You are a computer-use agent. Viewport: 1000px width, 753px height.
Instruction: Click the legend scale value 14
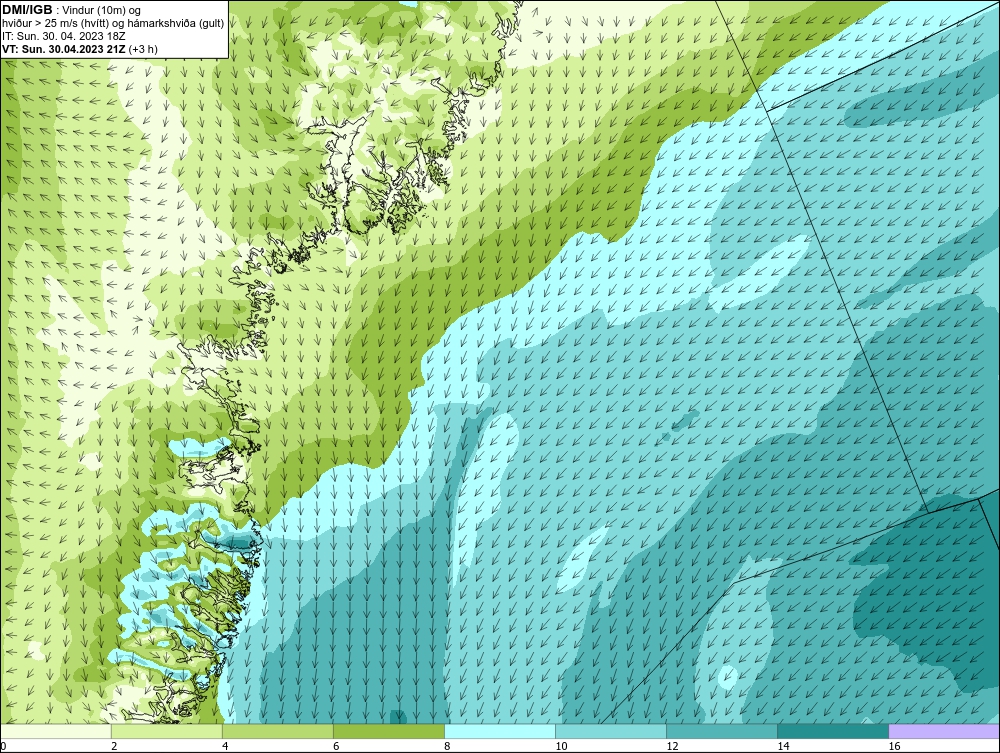[x=783, y=746]
